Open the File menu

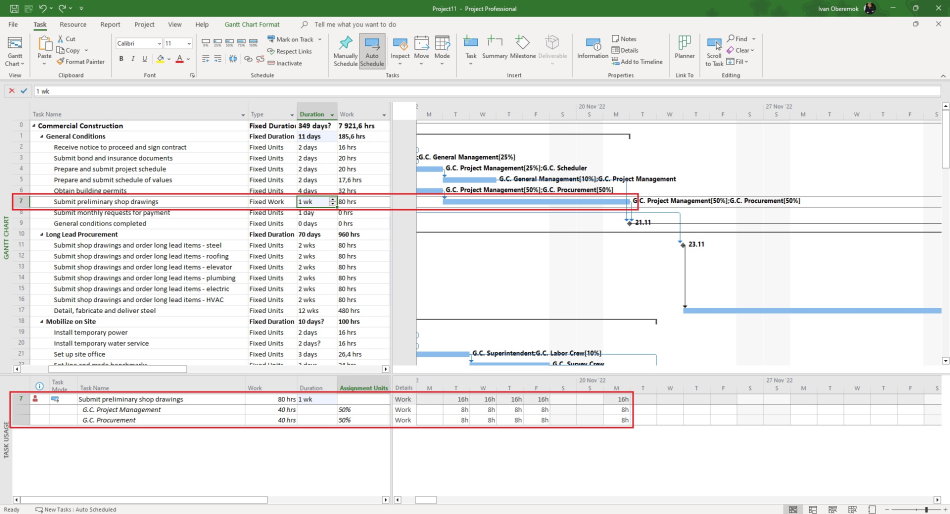[13, 25]
